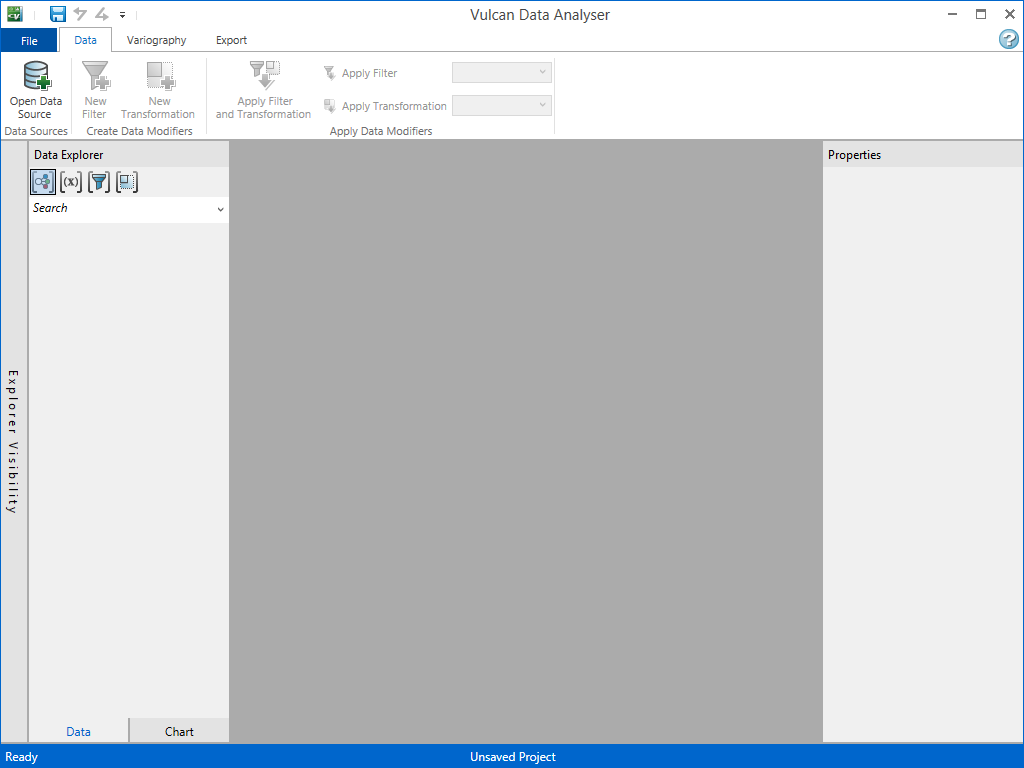This screenshot has width=1024, height=768.
Task: Click the Apply Transformation ribbon item
Action: (x=385, y=106)
